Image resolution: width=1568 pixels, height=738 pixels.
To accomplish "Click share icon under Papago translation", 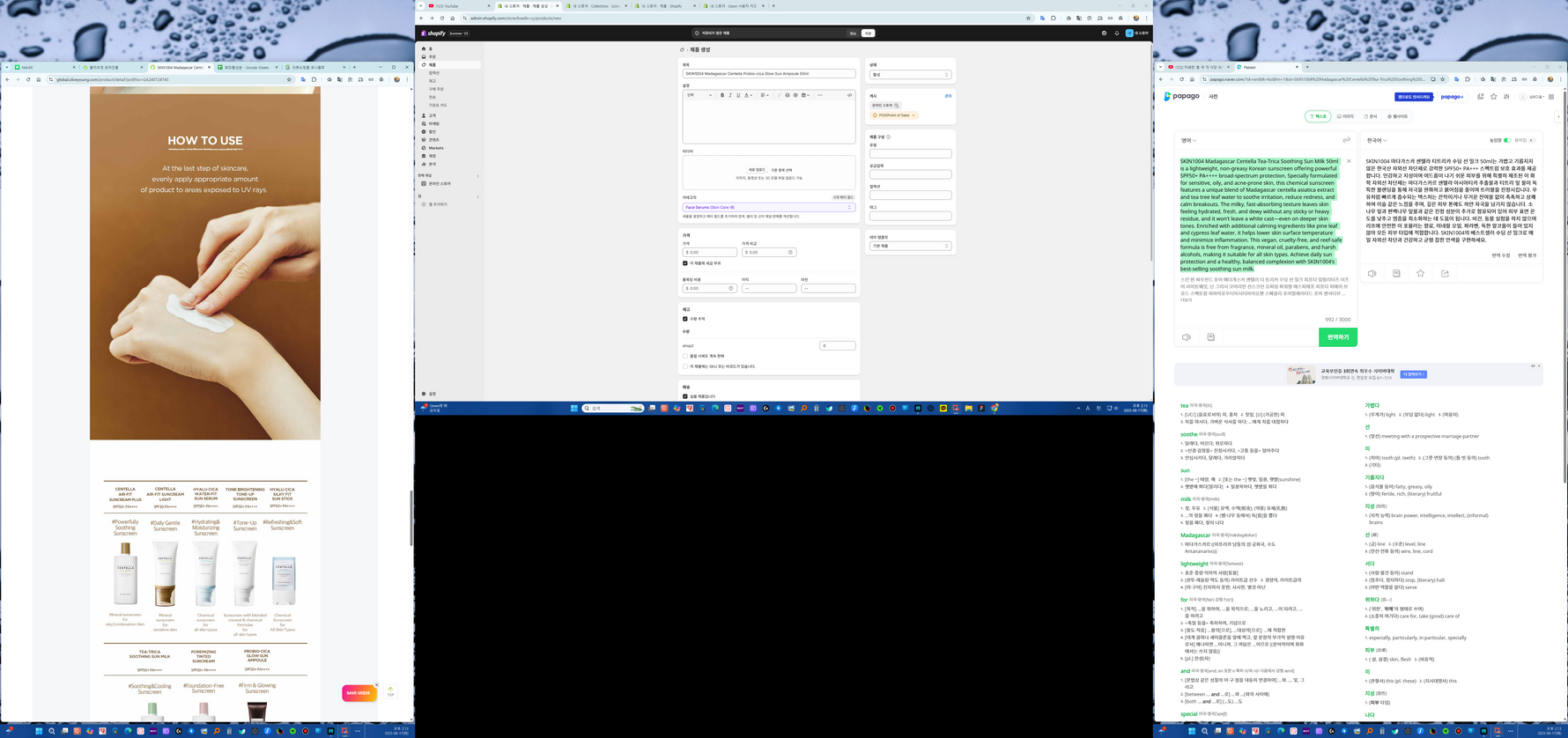I will pyautogui.click(x=1445, y=274).
